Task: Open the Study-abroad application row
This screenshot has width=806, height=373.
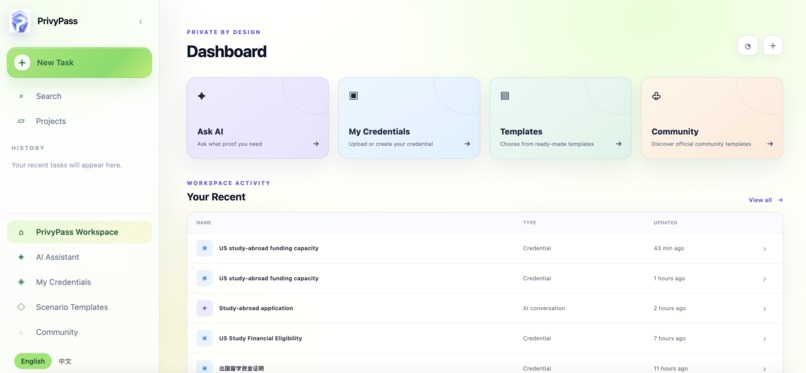Action: [485, 308]
